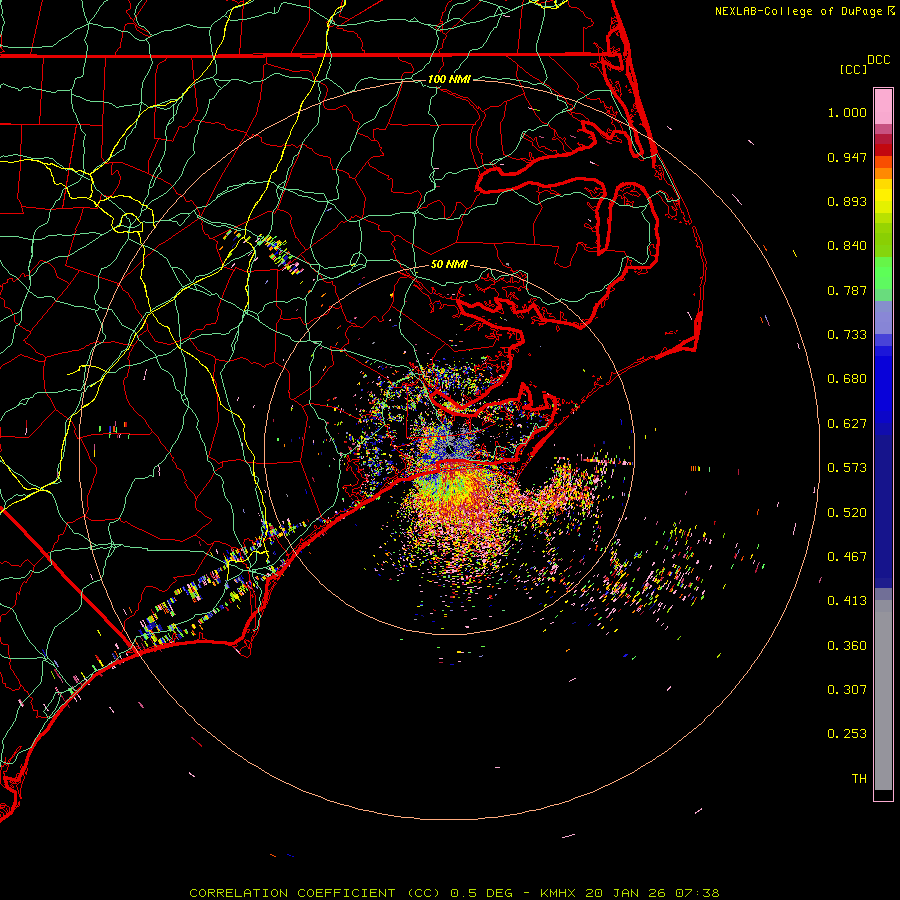Image resolution: width=900 pixels, height=900 pixels.
Task: Click the KMHX 20 JAN 26 07:38 timestamp
Action: coord(630,893)
